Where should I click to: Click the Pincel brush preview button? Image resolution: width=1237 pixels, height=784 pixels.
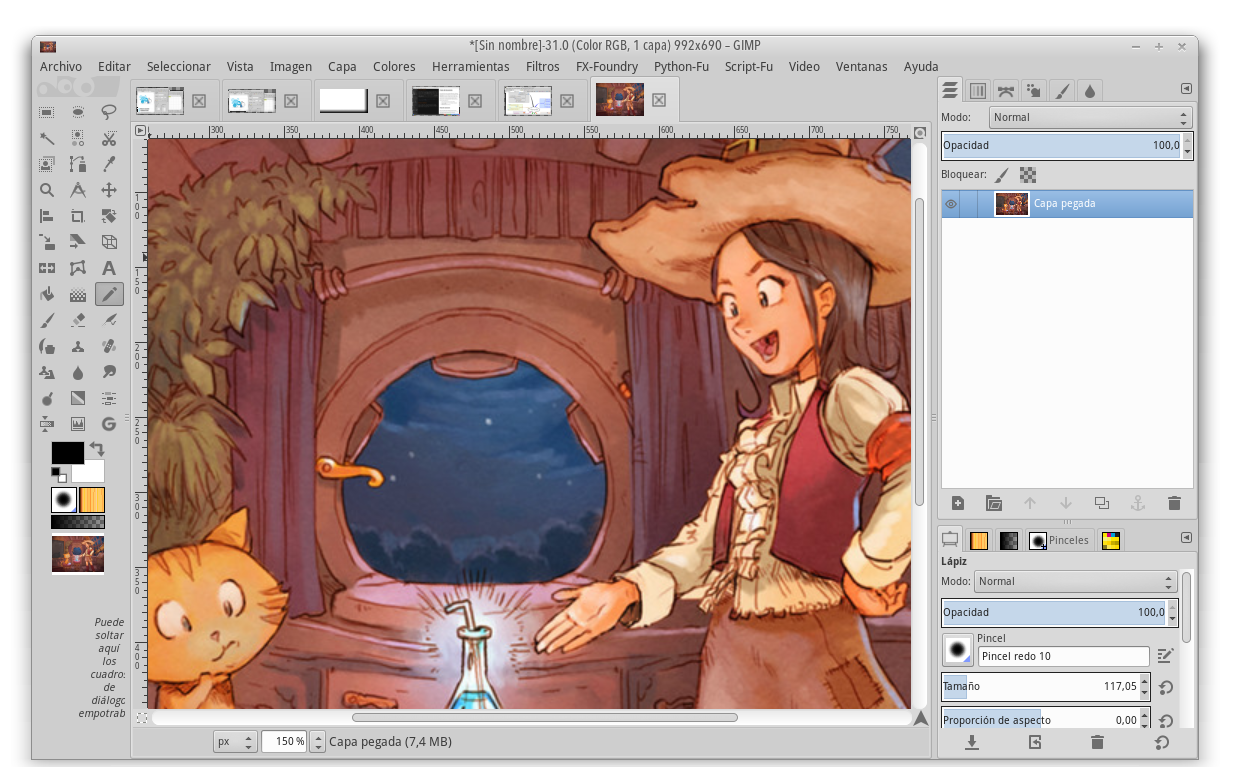pos(958,650)
